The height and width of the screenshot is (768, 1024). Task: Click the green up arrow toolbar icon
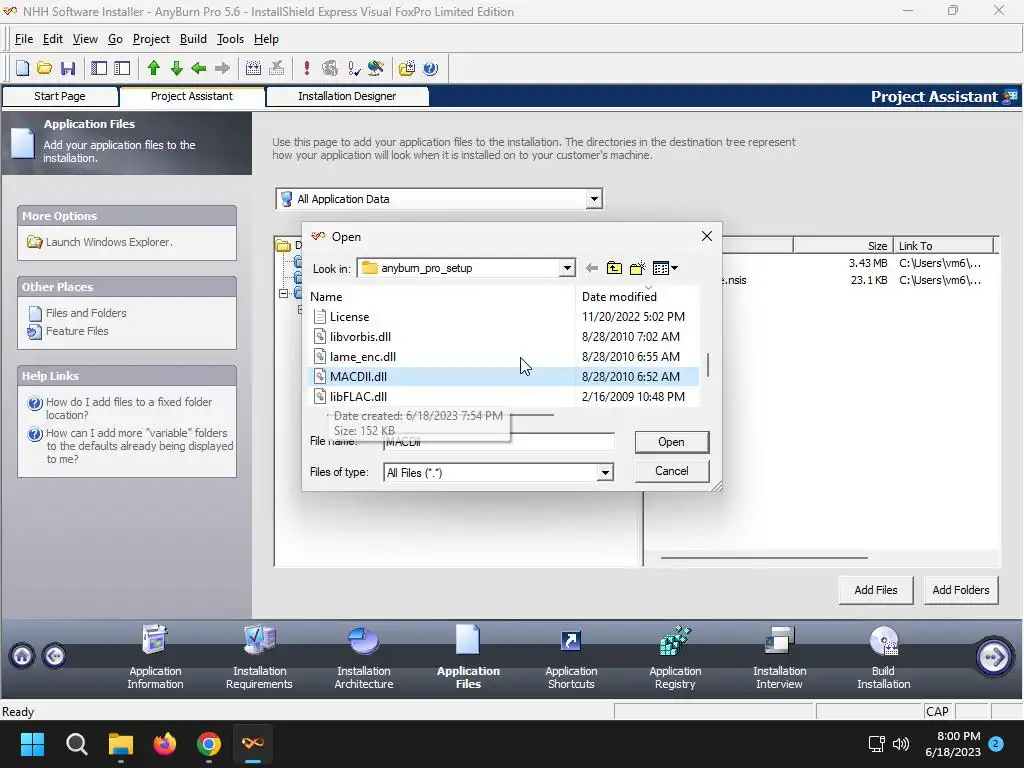[153, 68]
